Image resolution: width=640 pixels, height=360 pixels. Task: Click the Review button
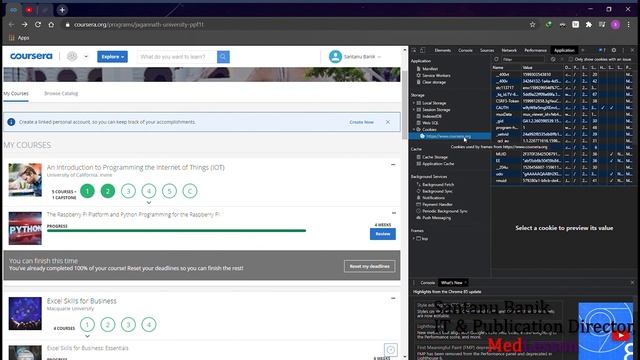pos(383,234)
